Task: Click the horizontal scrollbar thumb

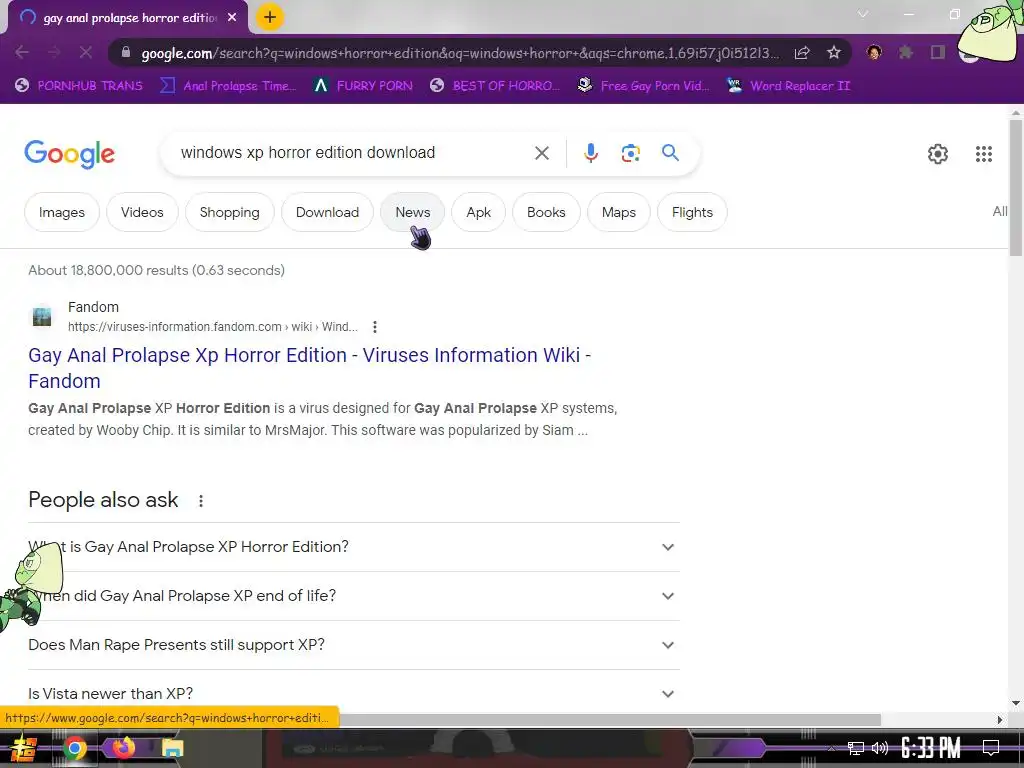Action: (x=610, y=720)
